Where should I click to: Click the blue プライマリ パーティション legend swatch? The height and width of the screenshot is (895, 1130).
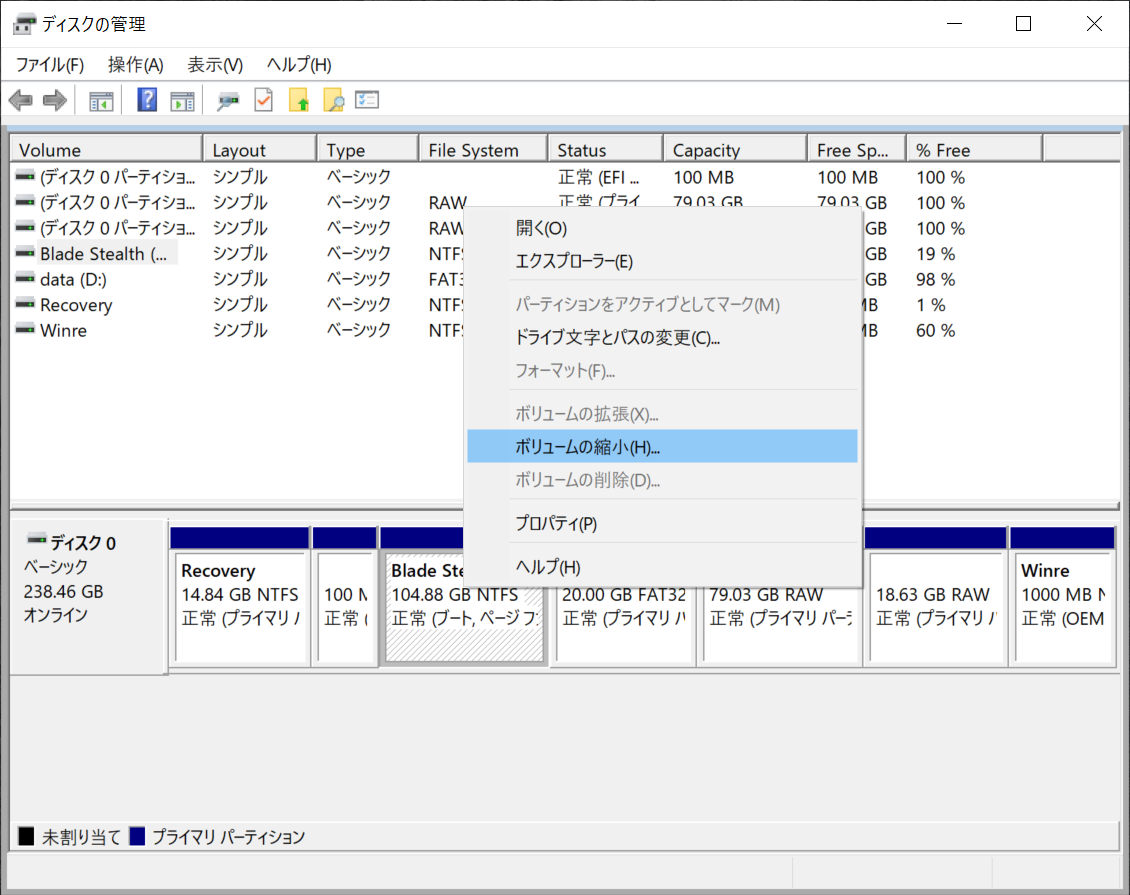click(137, 836)
